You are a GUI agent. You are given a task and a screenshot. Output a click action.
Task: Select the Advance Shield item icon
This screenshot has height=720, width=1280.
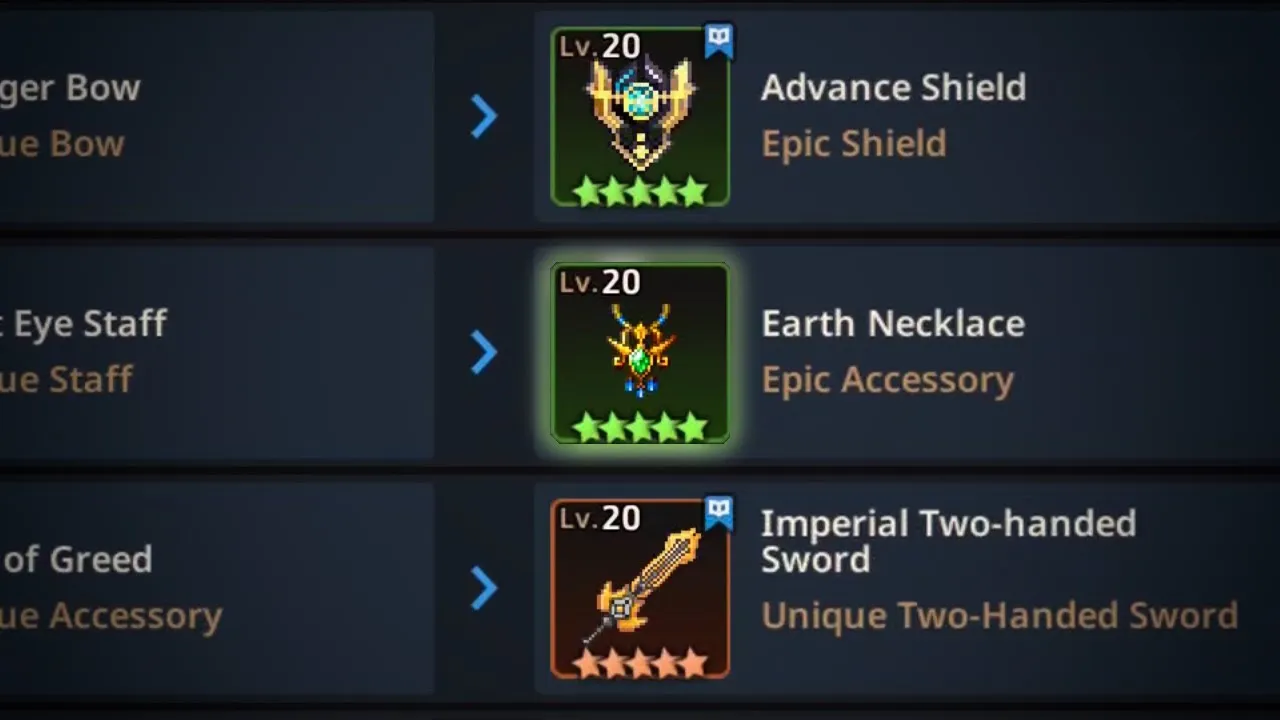point(640,117)
